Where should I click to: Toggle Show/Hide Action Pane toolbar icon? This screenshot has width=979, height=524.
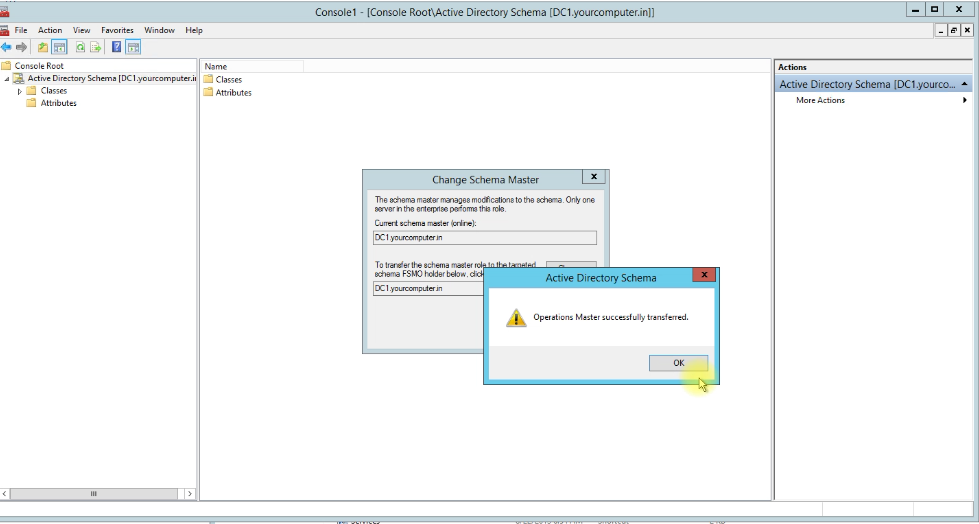(133, 47)
